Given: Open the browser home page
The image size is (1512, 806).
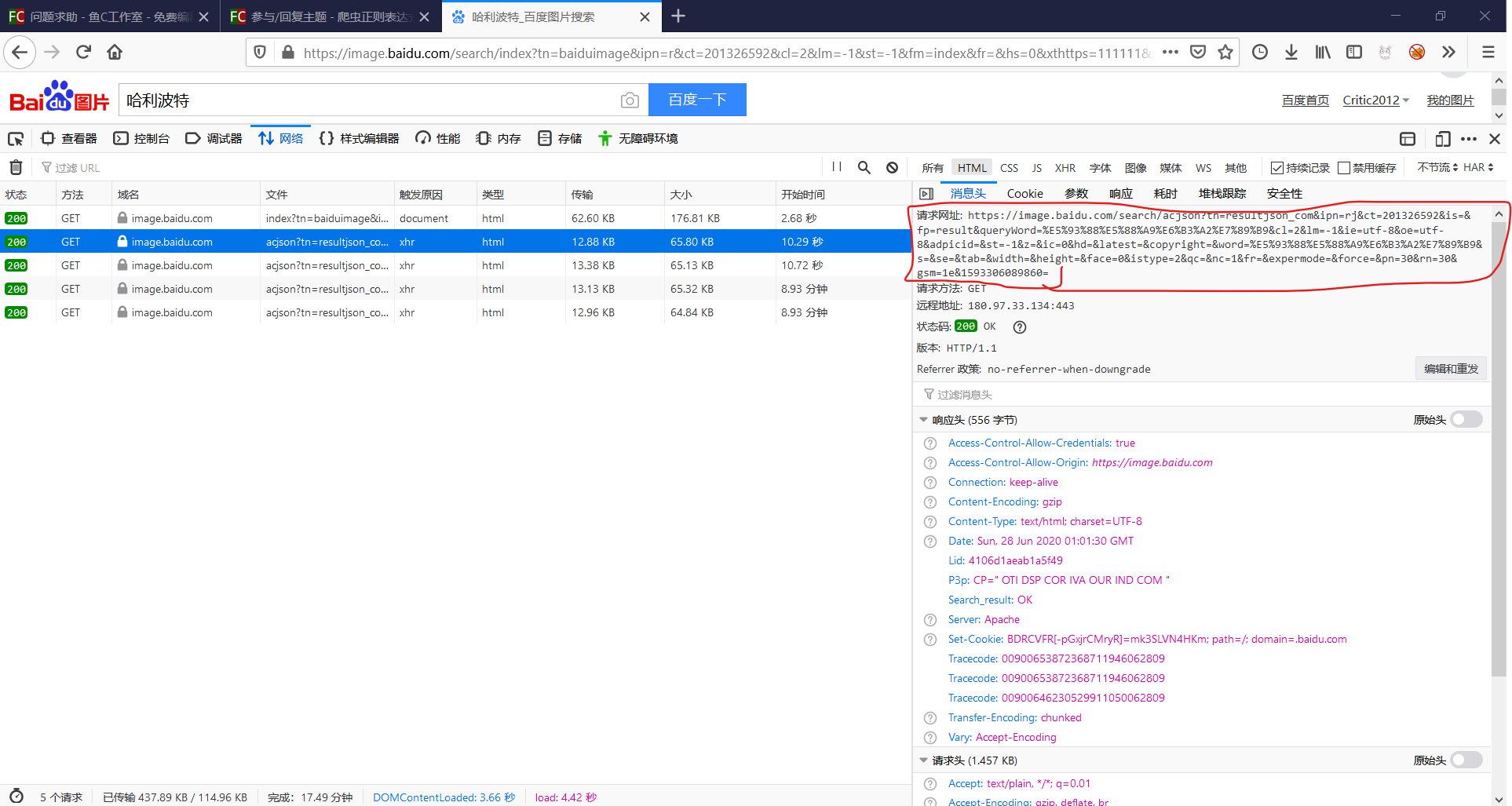Looking at the screenshot, I should (x=115, y=53).
